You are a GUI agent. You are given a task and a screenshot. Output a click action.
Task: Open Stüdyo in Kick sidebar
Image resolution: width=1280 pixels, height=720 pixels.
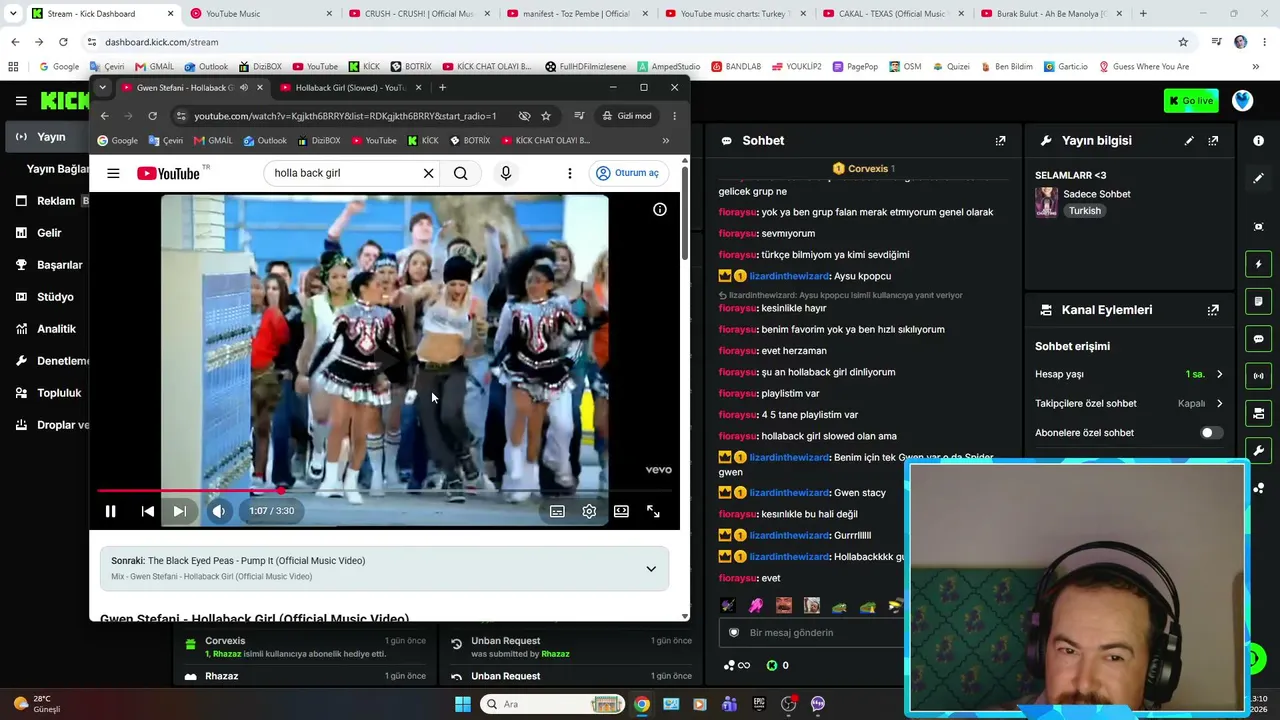(x=55, y=297)
